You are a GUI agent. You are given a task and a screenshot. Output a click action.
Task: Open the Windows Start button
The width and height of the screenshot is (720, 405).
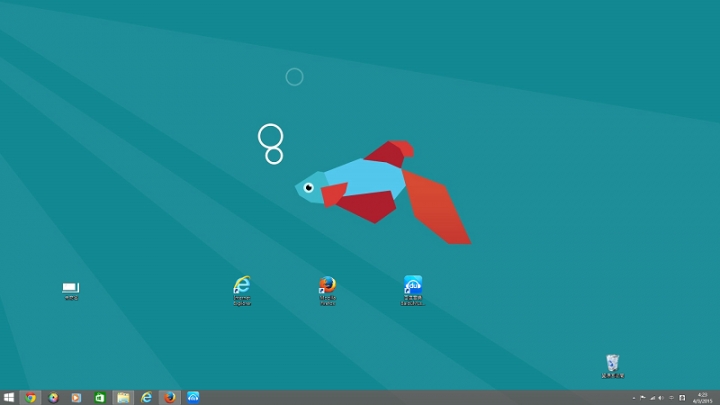pyautogui.click(x=8, y=398)
